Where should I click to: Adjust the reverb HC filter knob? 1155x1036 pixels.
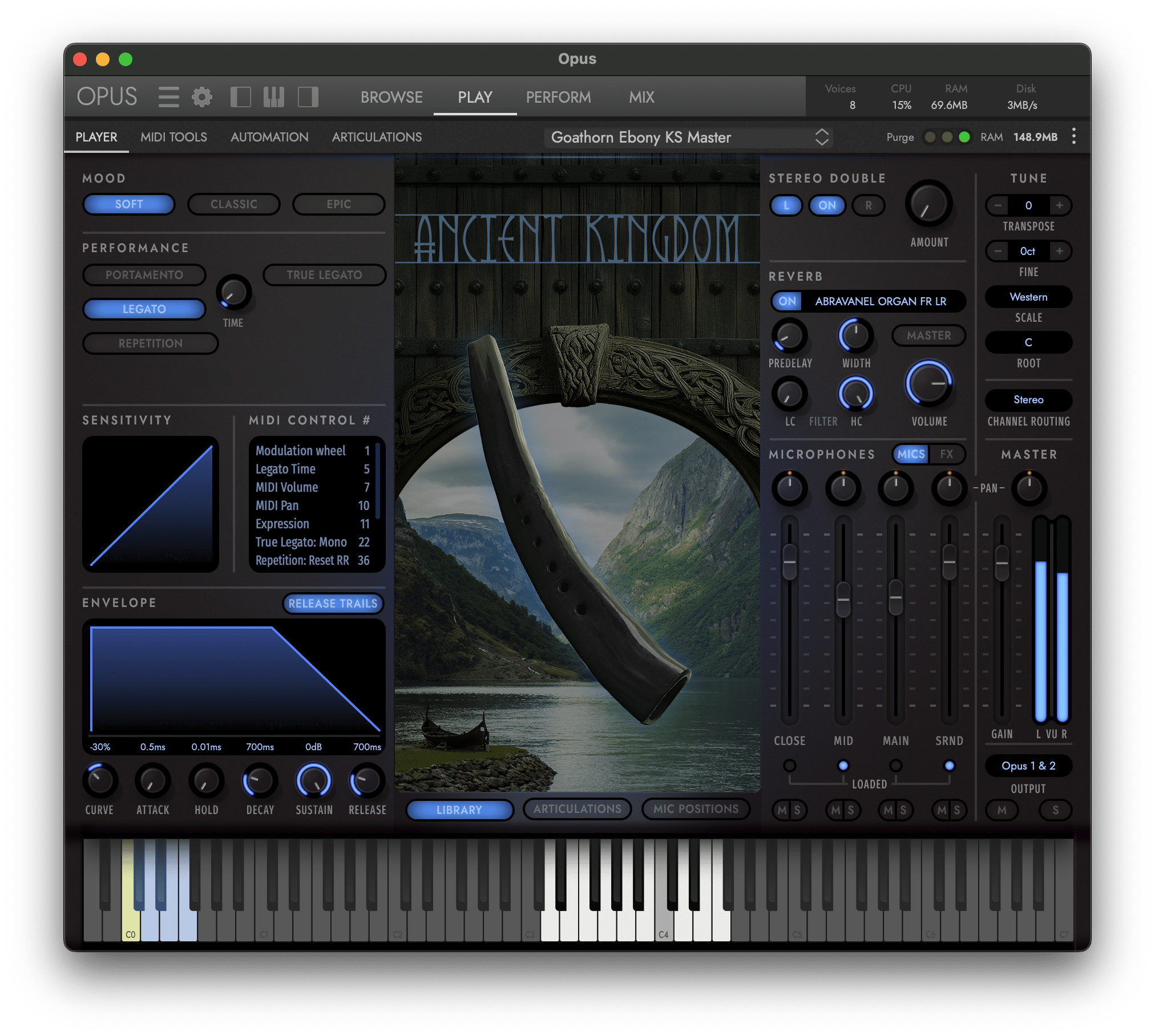[x=855, y=394]
